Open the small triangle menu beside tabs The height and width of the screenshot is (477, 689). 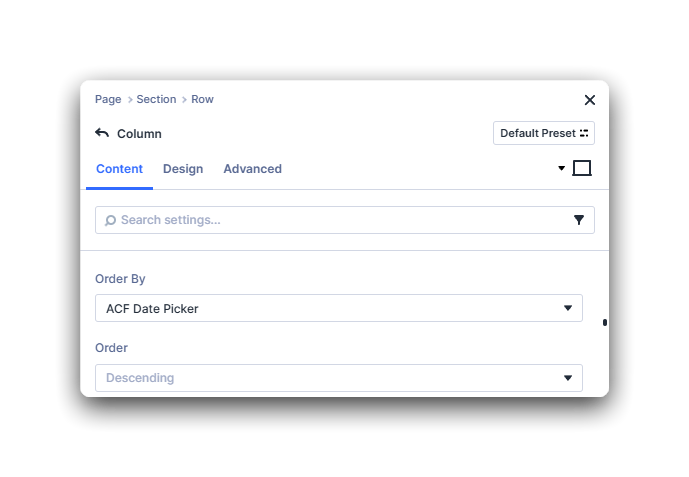562,169
